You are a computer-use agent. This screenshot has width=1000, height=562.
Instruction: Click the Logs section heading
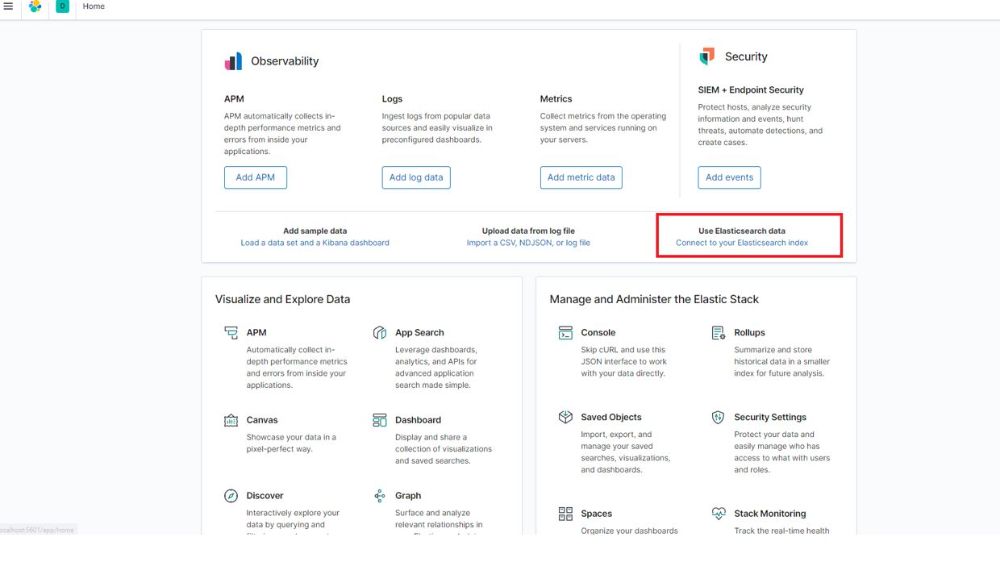pos(392,99)
